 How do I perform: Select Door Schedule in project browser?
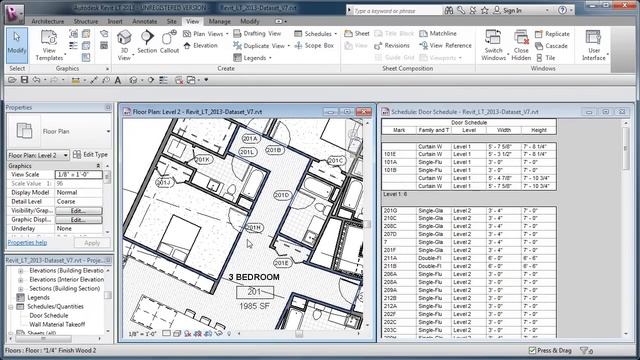(49, 316)
